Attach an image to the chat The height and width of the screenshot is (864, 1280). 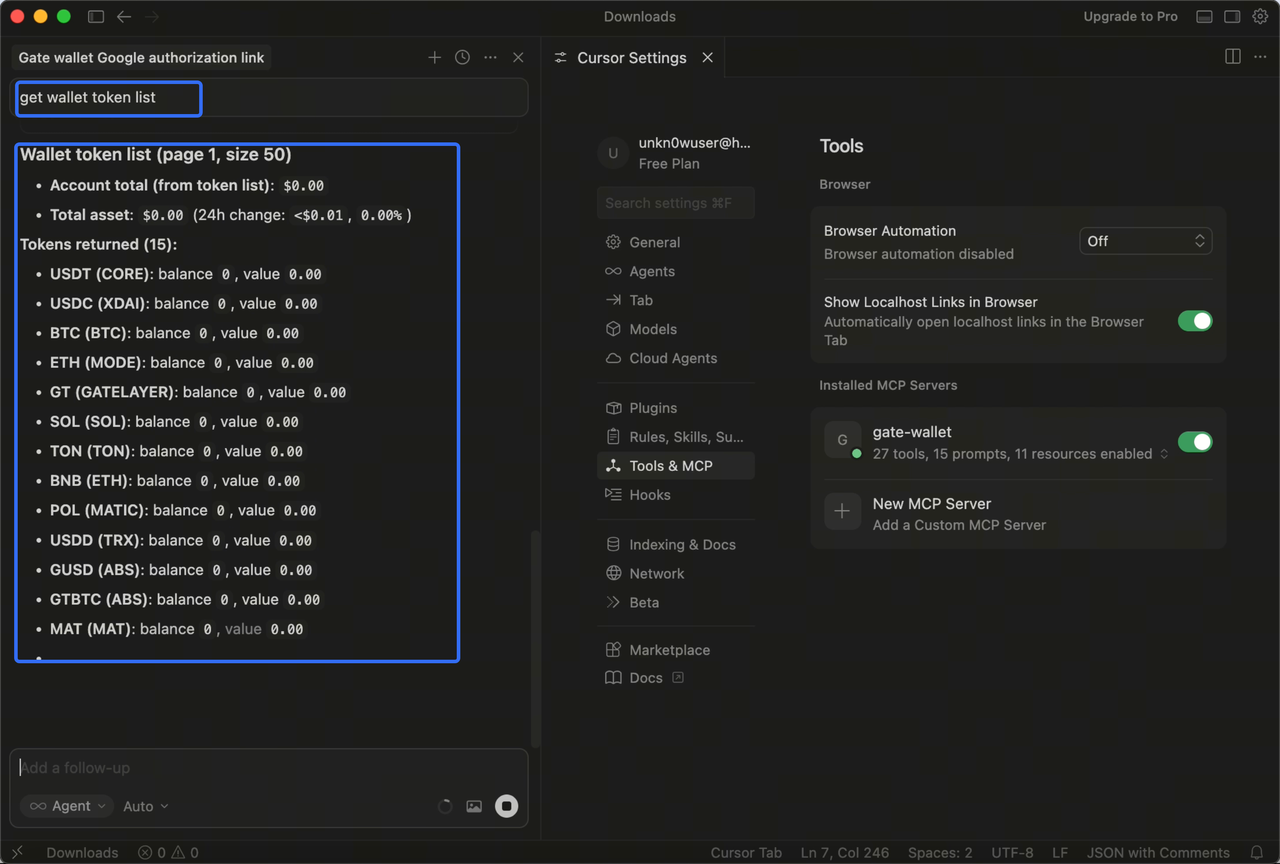(474, 806)
